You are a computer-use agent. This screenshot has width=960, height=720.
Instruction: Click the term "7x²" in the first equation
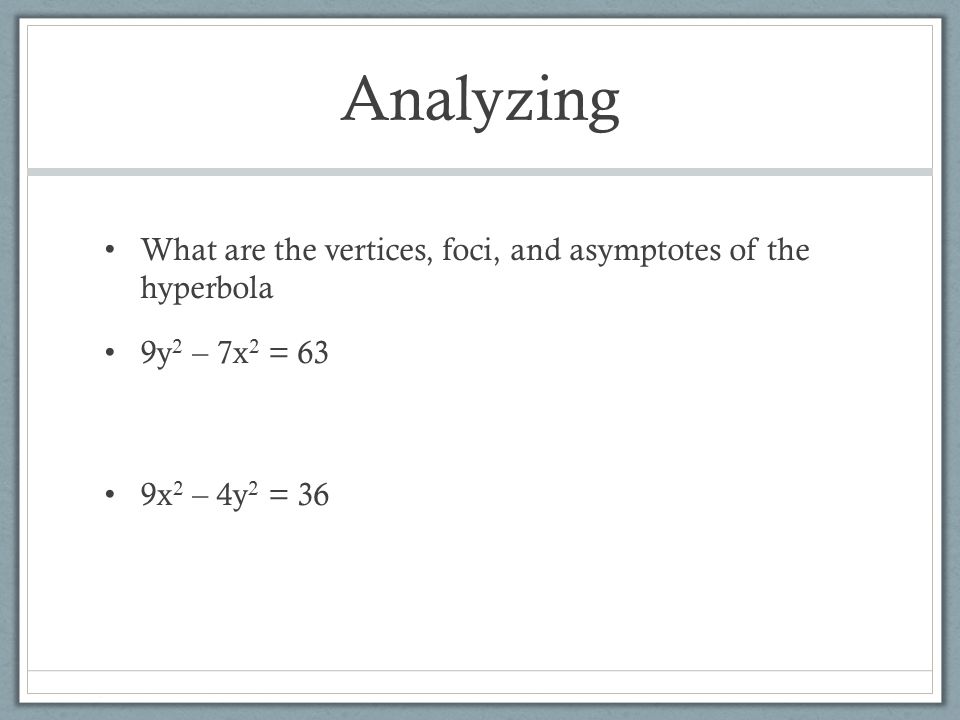tap(238, 353)
